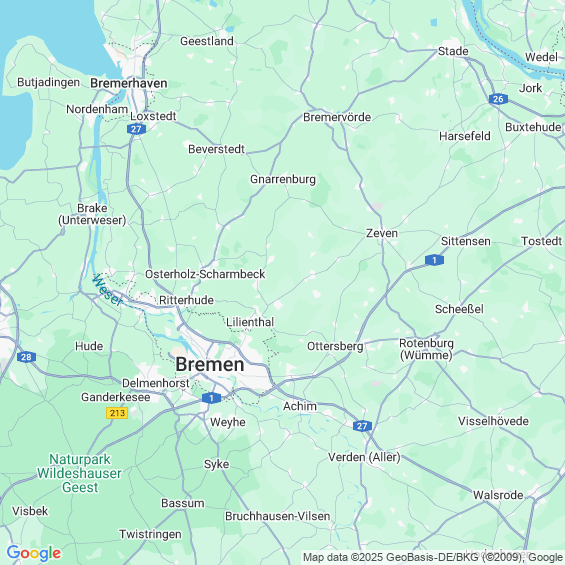Select the Delmenhorst label

click(156, 383)
